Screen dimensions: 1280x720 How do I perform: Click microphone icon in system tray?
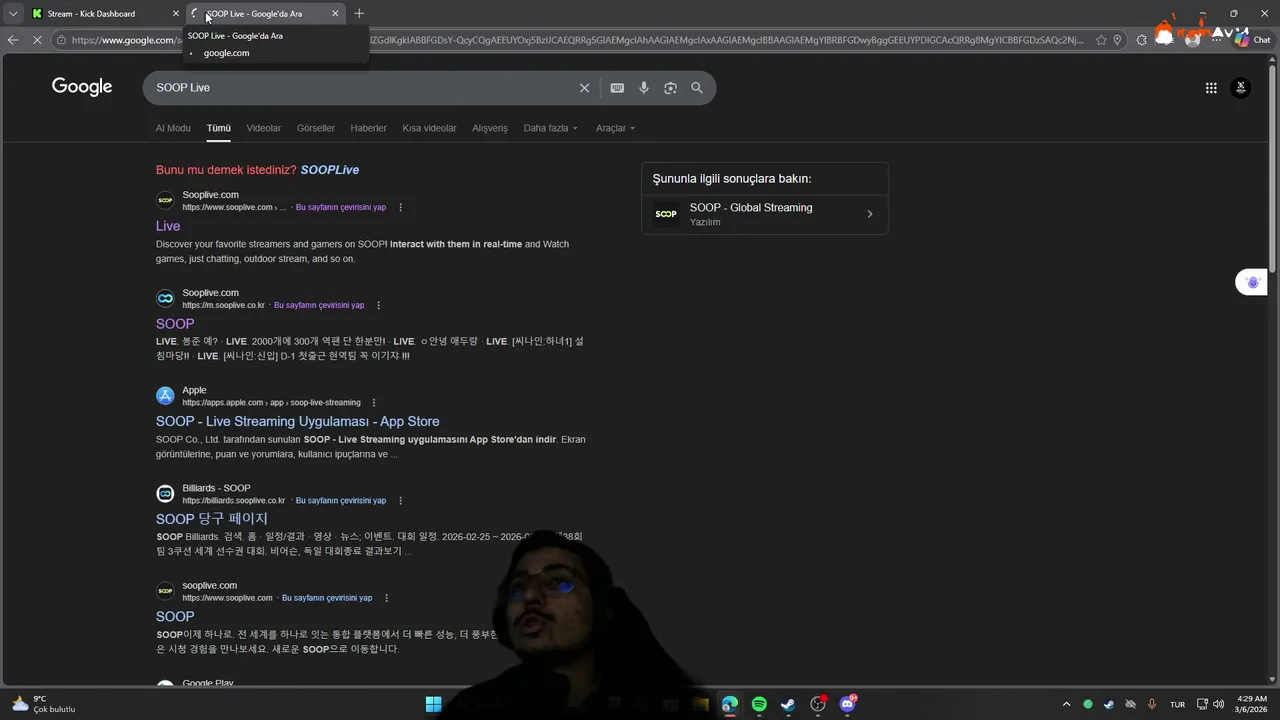tap(1152, 704)
